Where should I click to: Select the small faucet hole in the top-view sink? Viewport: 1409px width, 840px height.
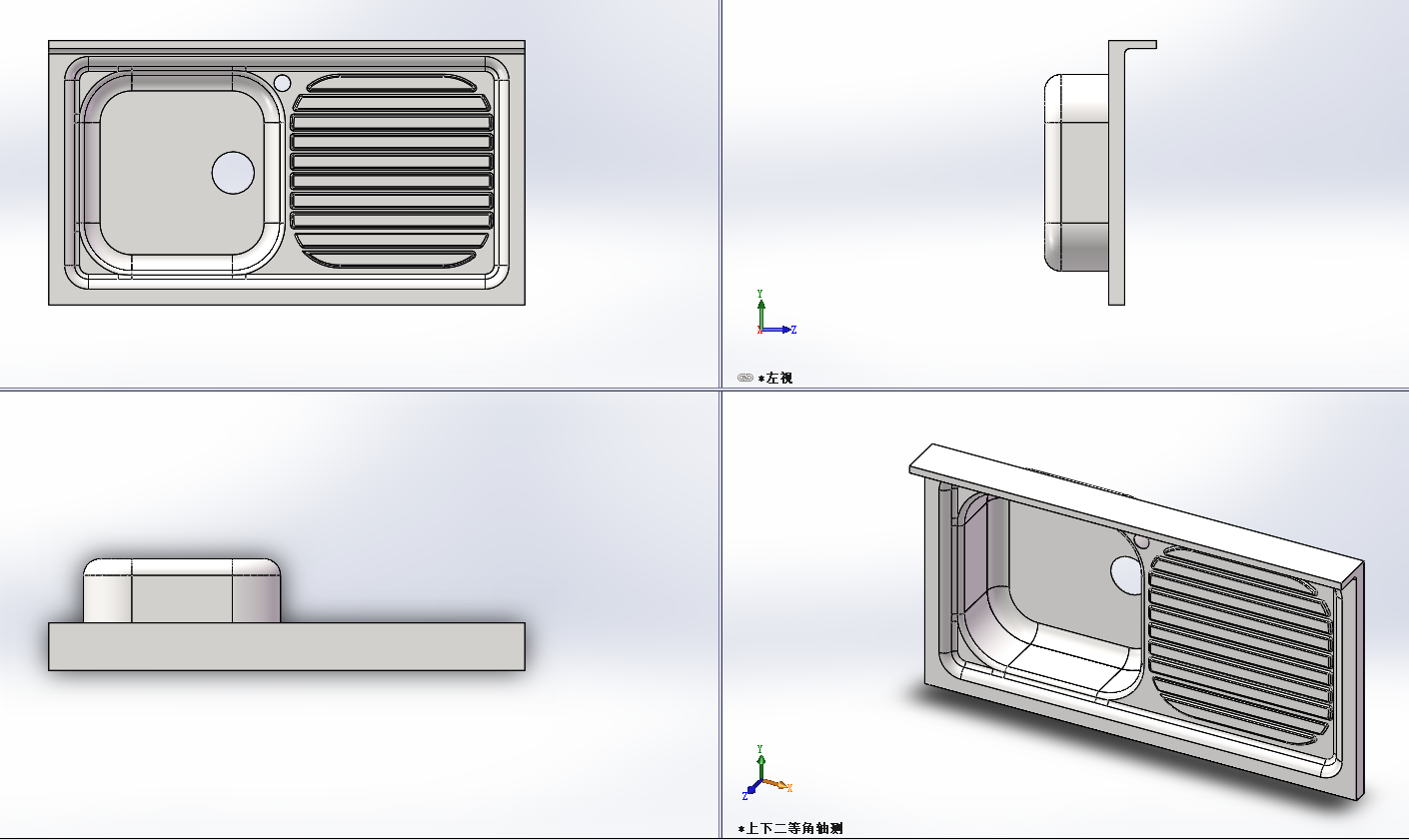point(282,82)
